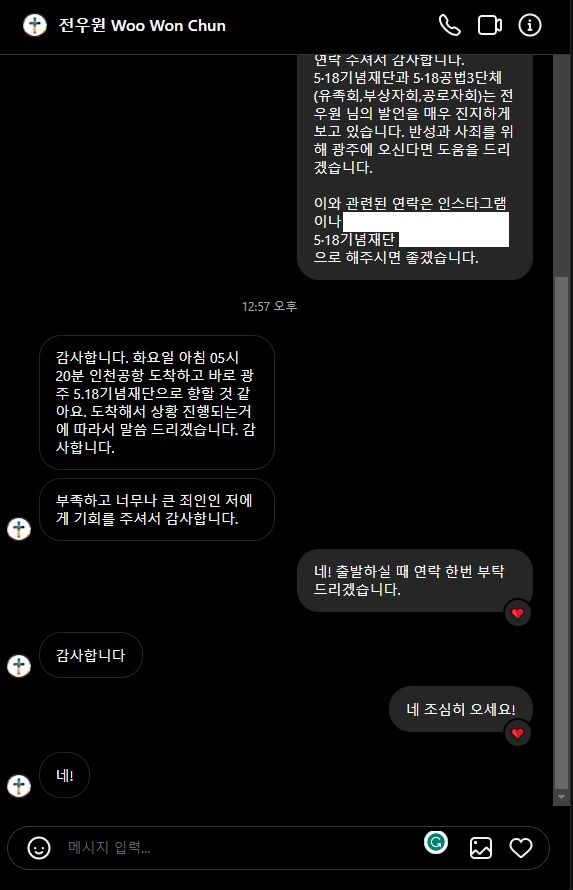Click the 12:57 오후 timestamp
Screen dimensions: 573x890
(269, 307)
